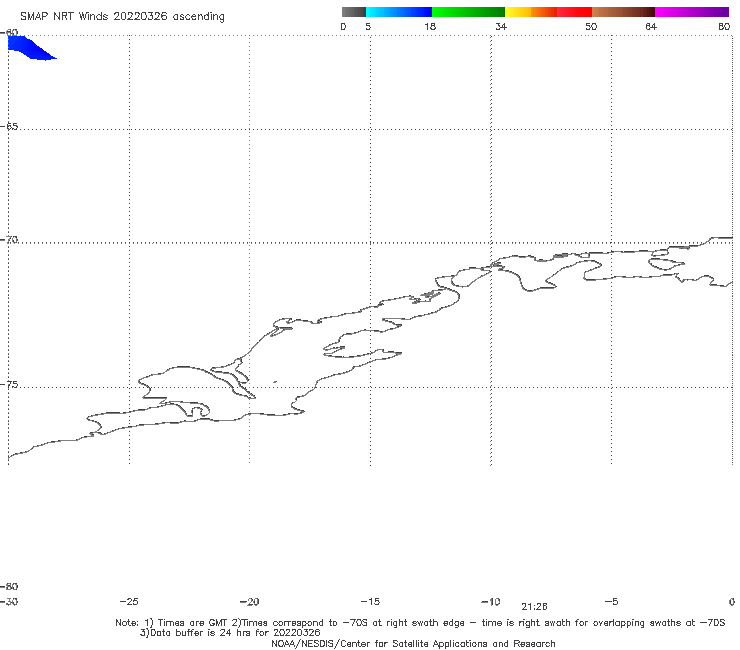Click the color bar label '50'
The image size is (740, 650).
591,26
